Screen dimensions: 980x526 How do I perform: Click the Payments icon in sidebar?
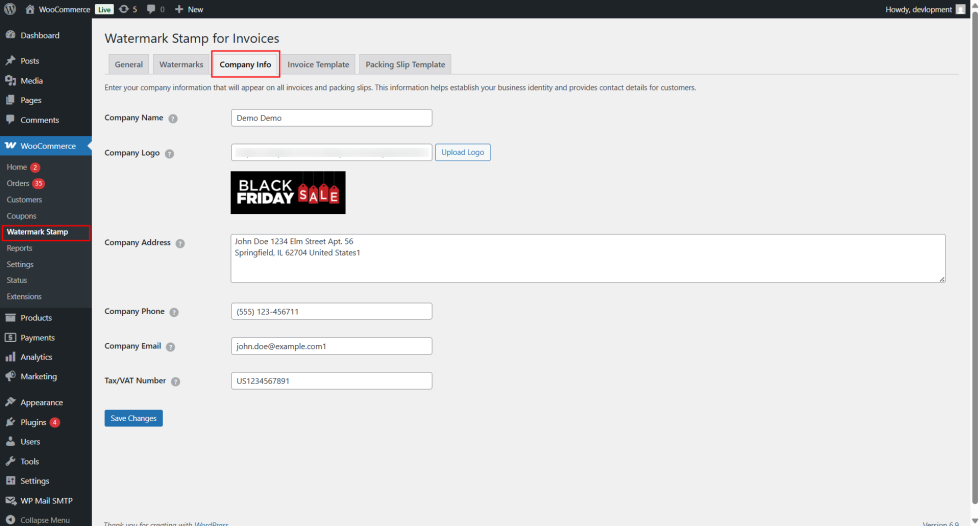tap(10, 337)
